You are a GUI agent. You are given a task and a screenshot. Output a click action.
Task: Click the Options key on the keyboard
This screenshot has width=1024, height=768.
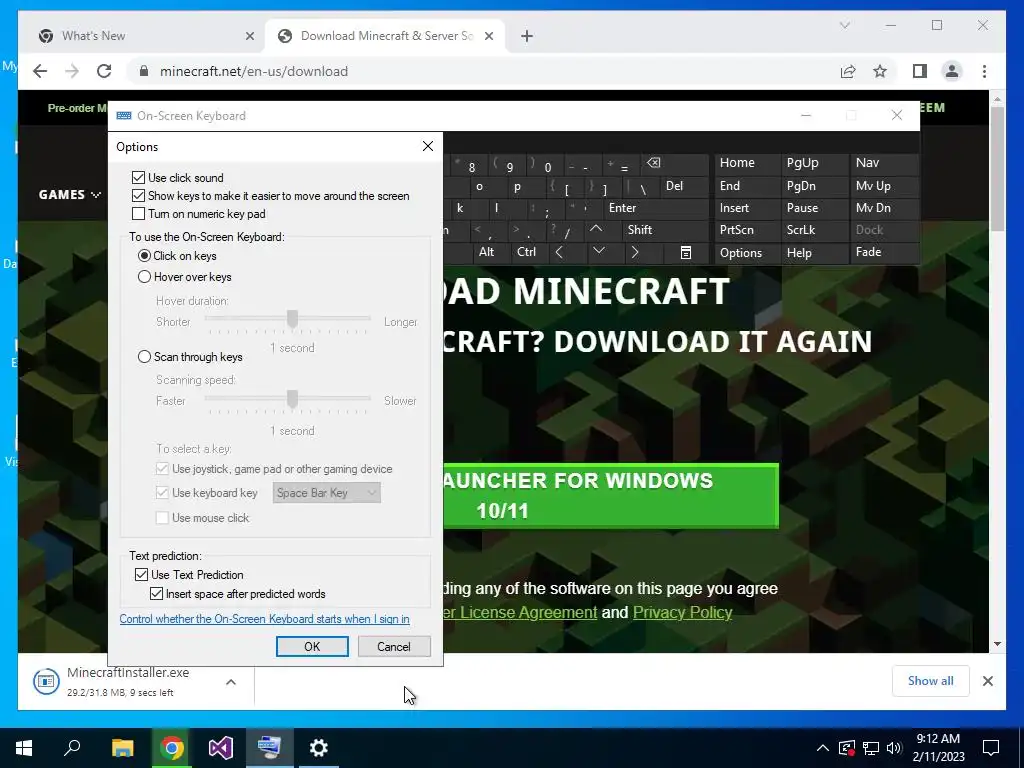[741, 253]
